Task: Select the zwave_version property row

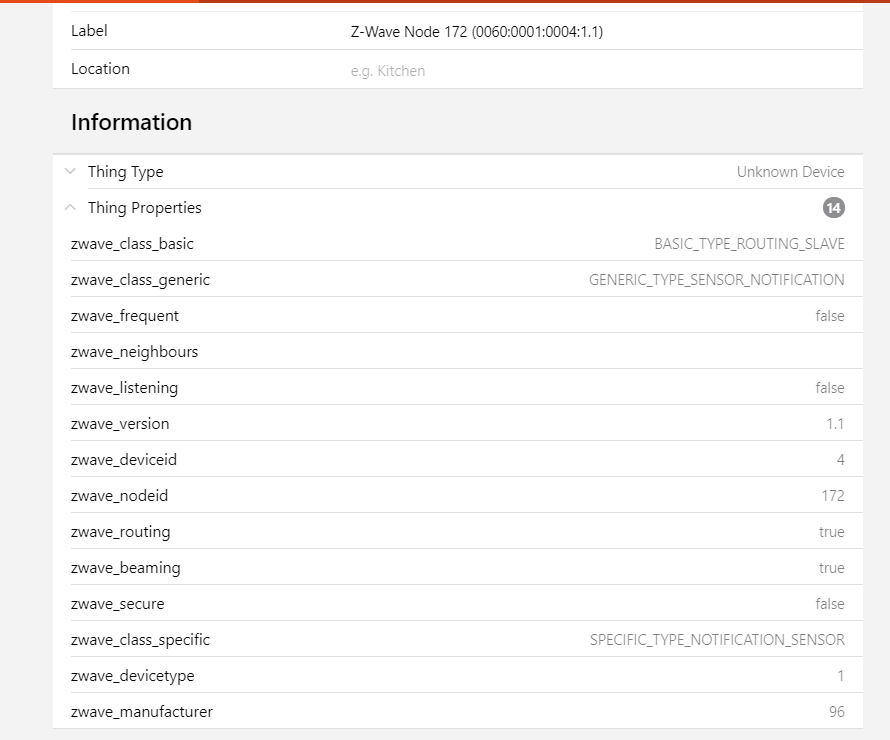Action: tap(457, 424)
